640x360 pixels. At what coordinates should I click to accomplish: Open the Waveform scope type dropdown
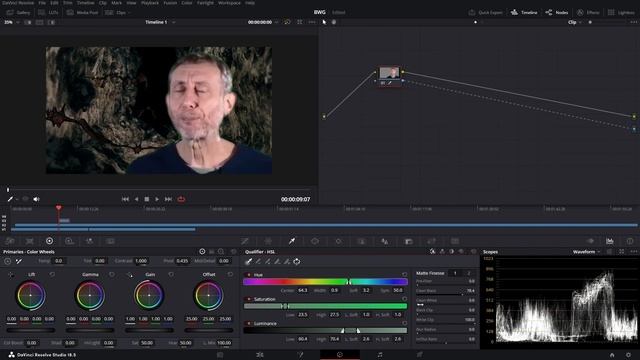point(587,252)
